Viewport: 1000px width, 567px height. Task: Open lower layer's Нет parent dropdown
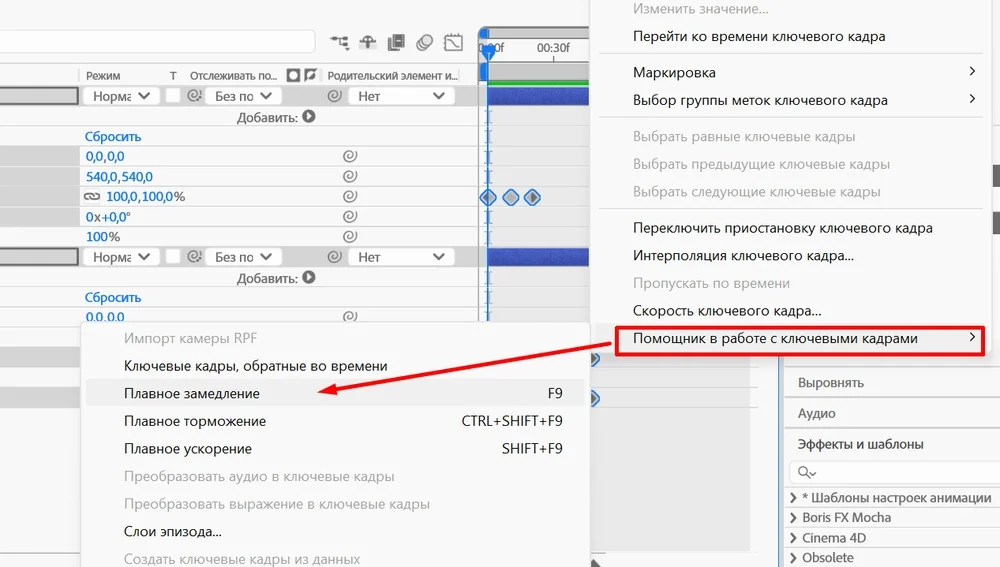tap(401, 257)
